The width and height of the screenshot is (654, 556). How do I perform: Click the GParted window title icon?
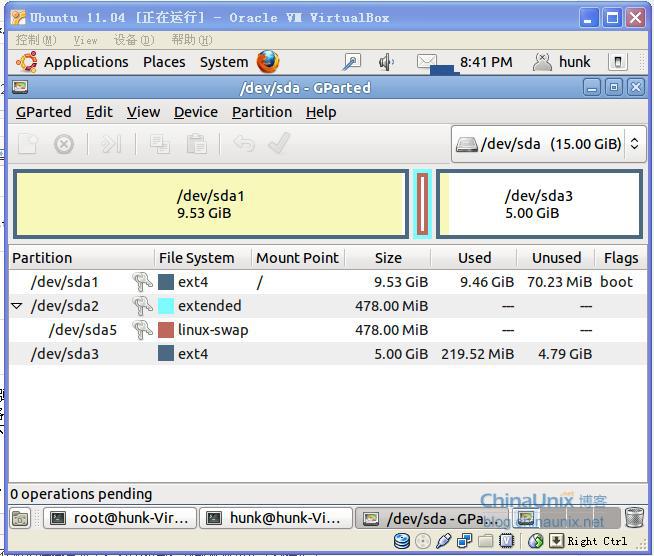20,88
